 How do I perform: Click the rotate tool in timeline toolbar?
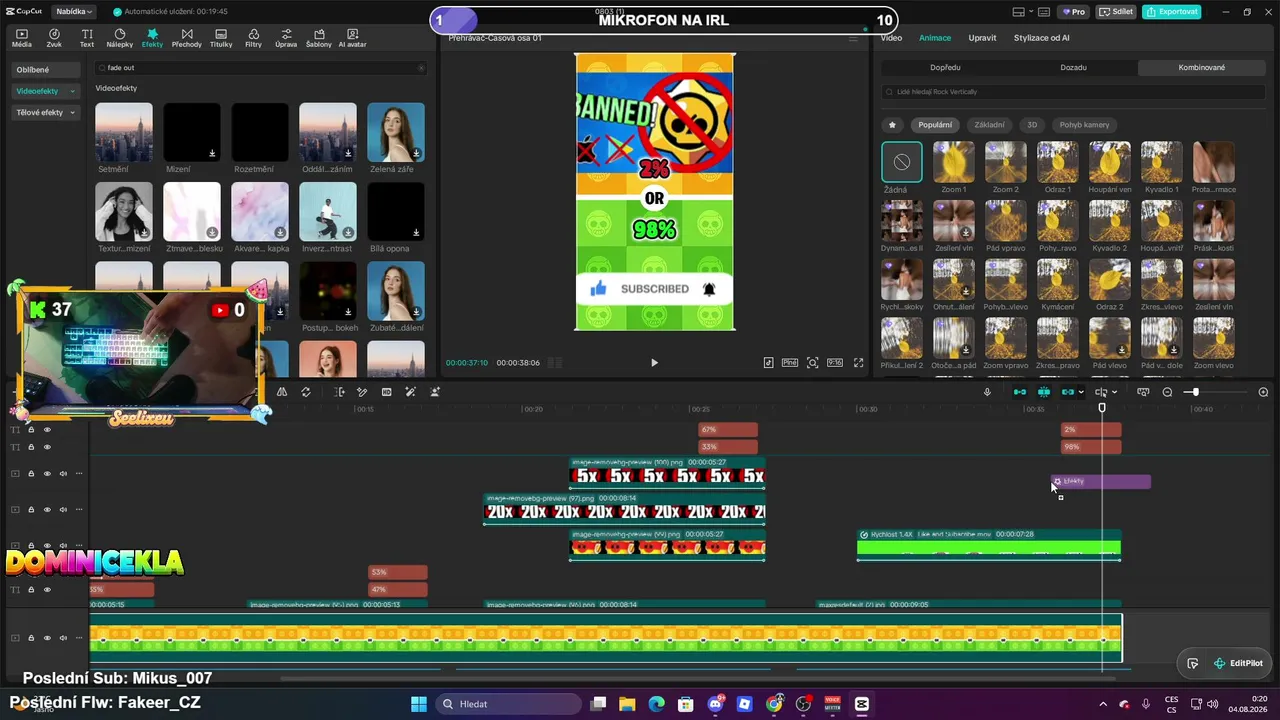point(306,392)
